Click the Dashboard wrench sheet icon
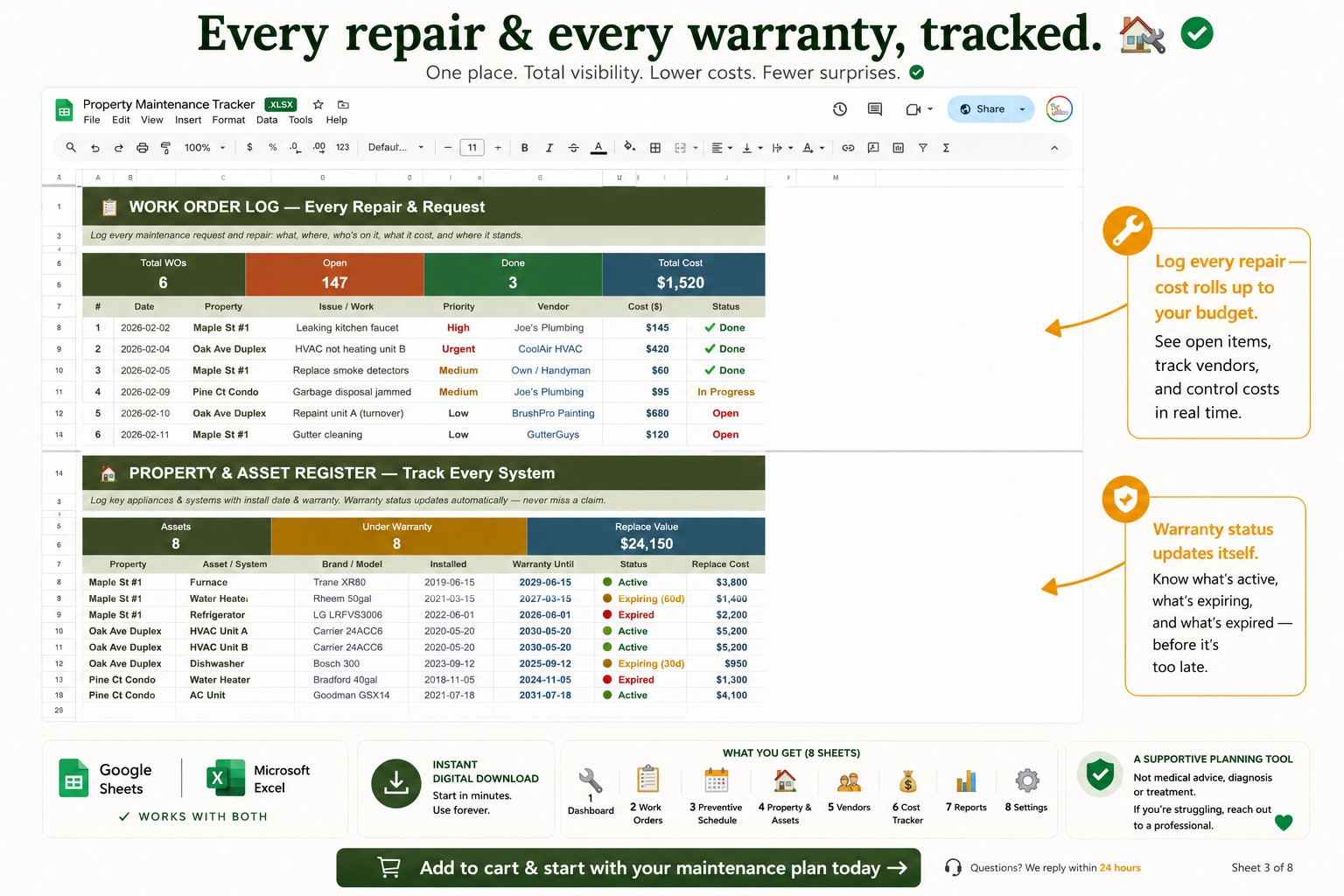1344x896 pixels. pos(591,781)
